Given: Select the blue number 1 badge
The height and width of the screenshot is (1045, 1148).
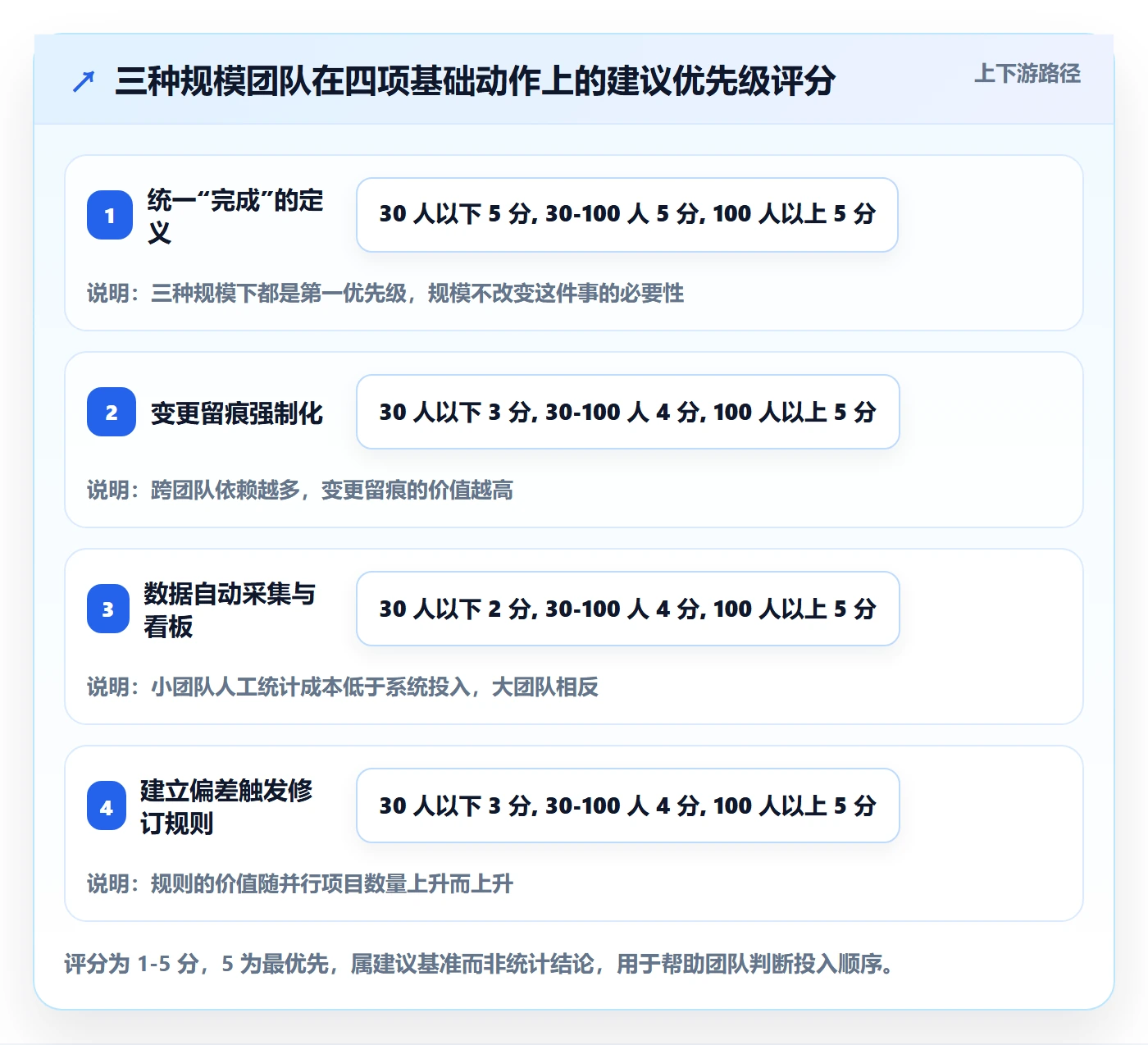Looking at the screenshot, I should pos(110,215).
